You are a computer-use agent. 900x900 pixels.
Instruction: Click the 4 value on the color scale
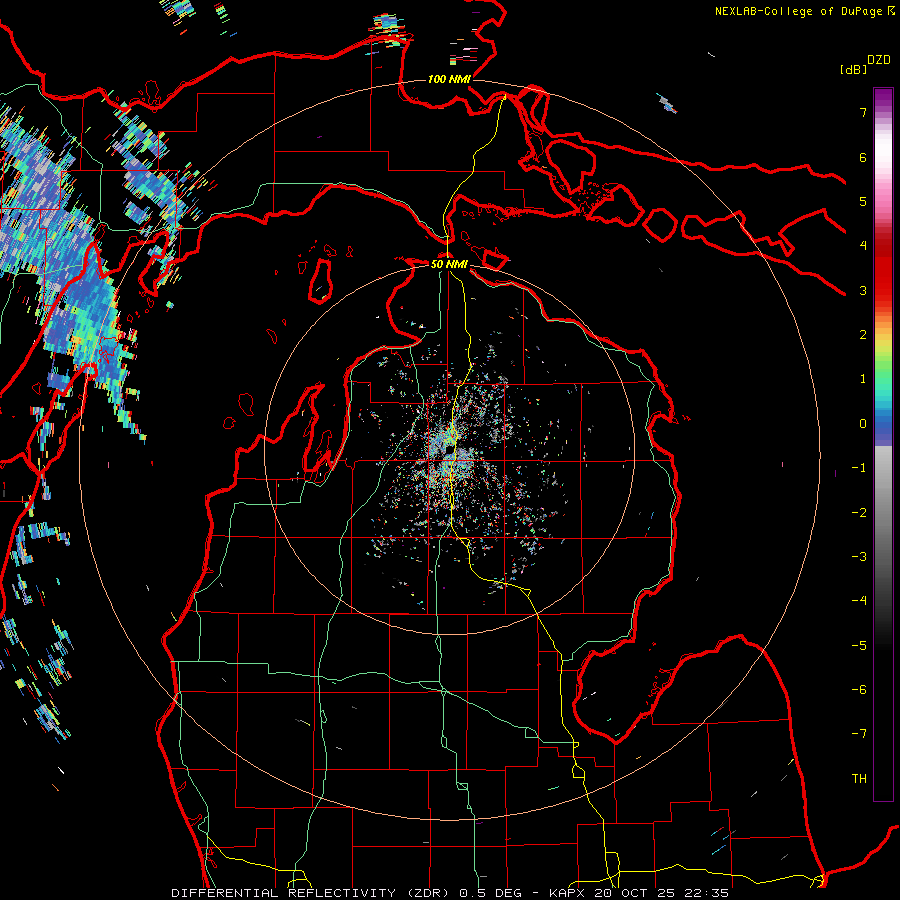click(x=863, y=246)
